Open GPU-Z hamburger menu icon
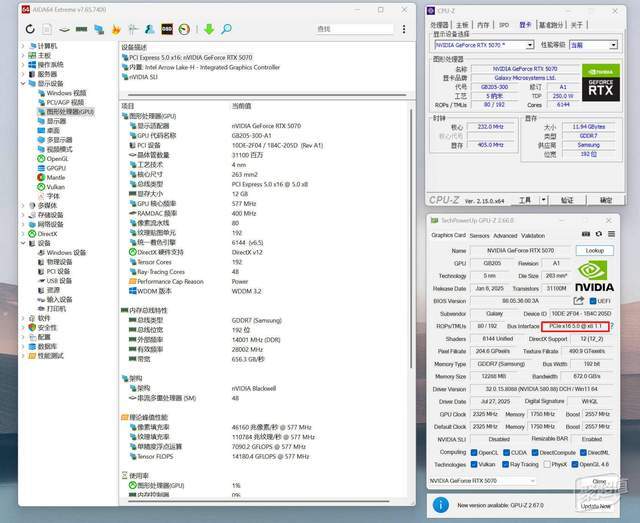This screenshot has width=640, height=523. 611,234
